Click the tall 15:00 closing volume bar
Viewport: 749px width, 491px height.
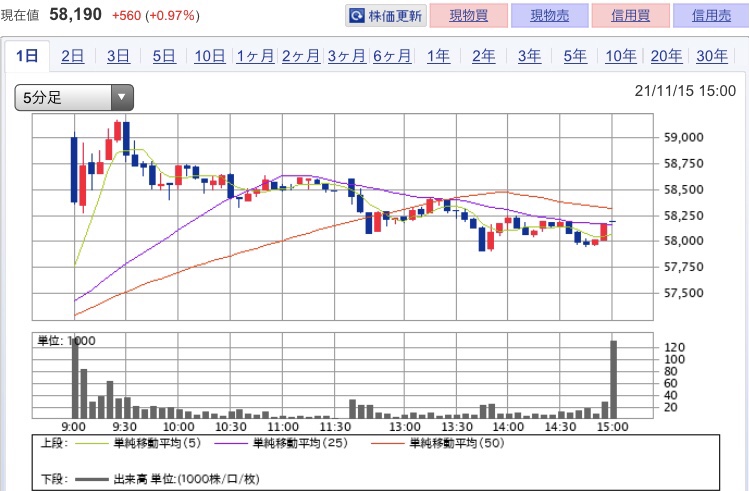tap(613, 380)
